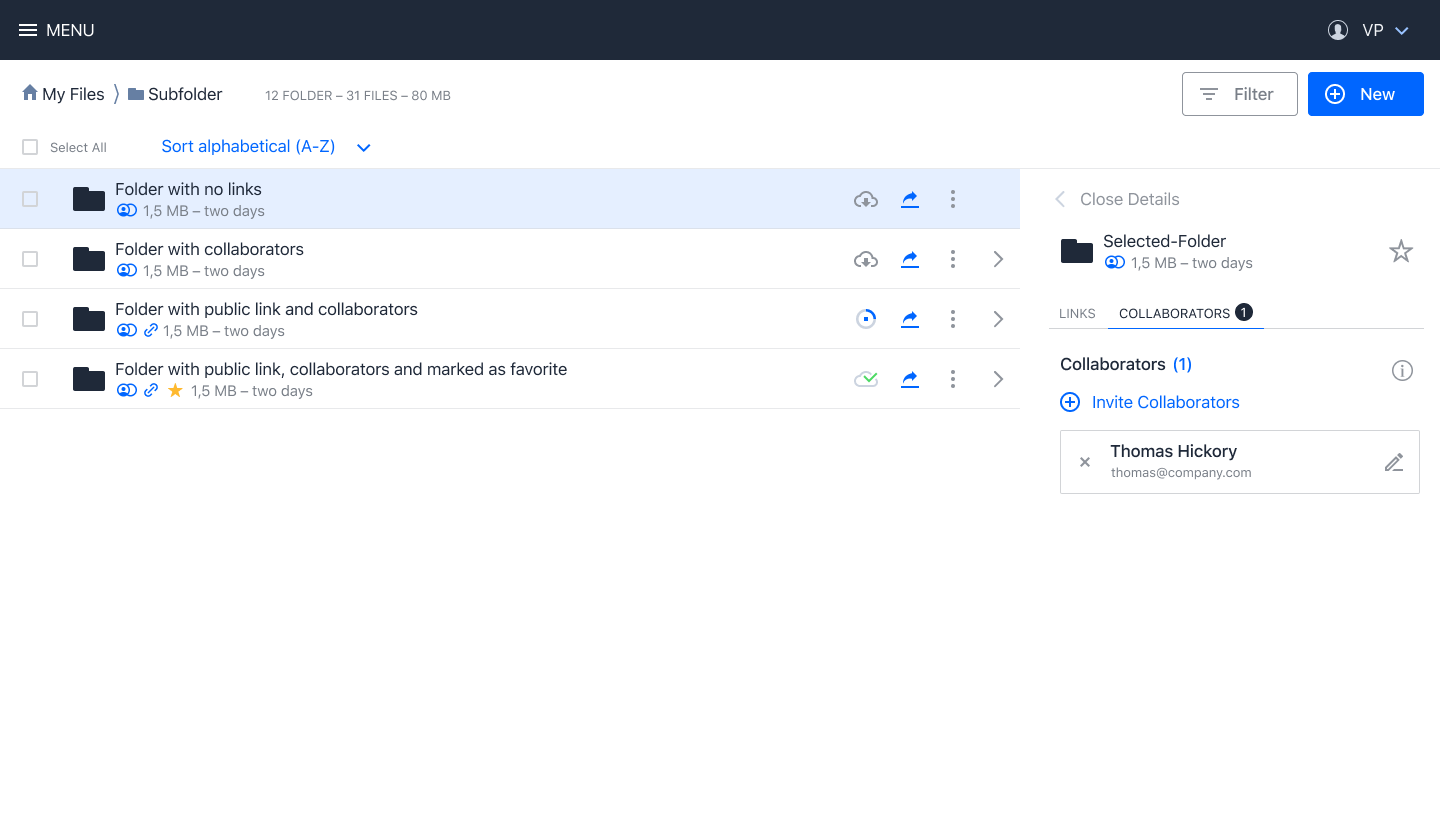Click collaborators count badge on tab

click(1244, 312)
